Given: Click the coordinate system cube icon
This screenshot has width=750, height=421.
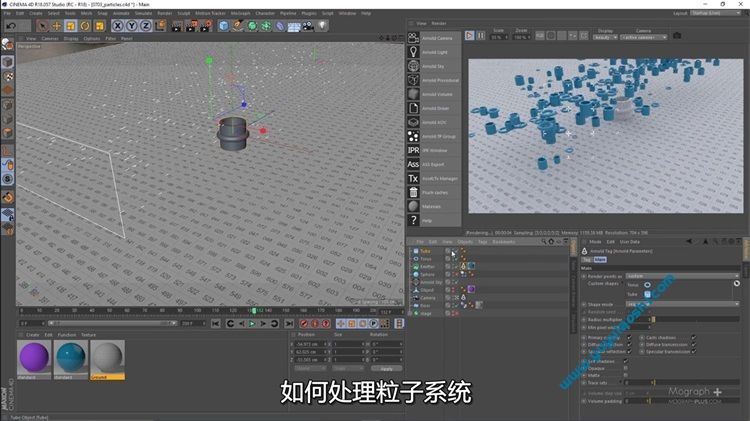Looking at the screenshot, I should (x=161, y=25).
